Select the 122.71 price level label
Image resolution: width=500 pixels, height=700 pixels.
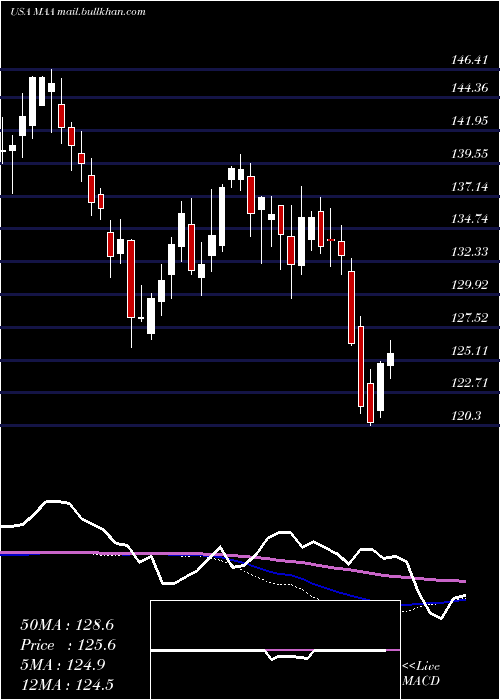pos(470,383)
